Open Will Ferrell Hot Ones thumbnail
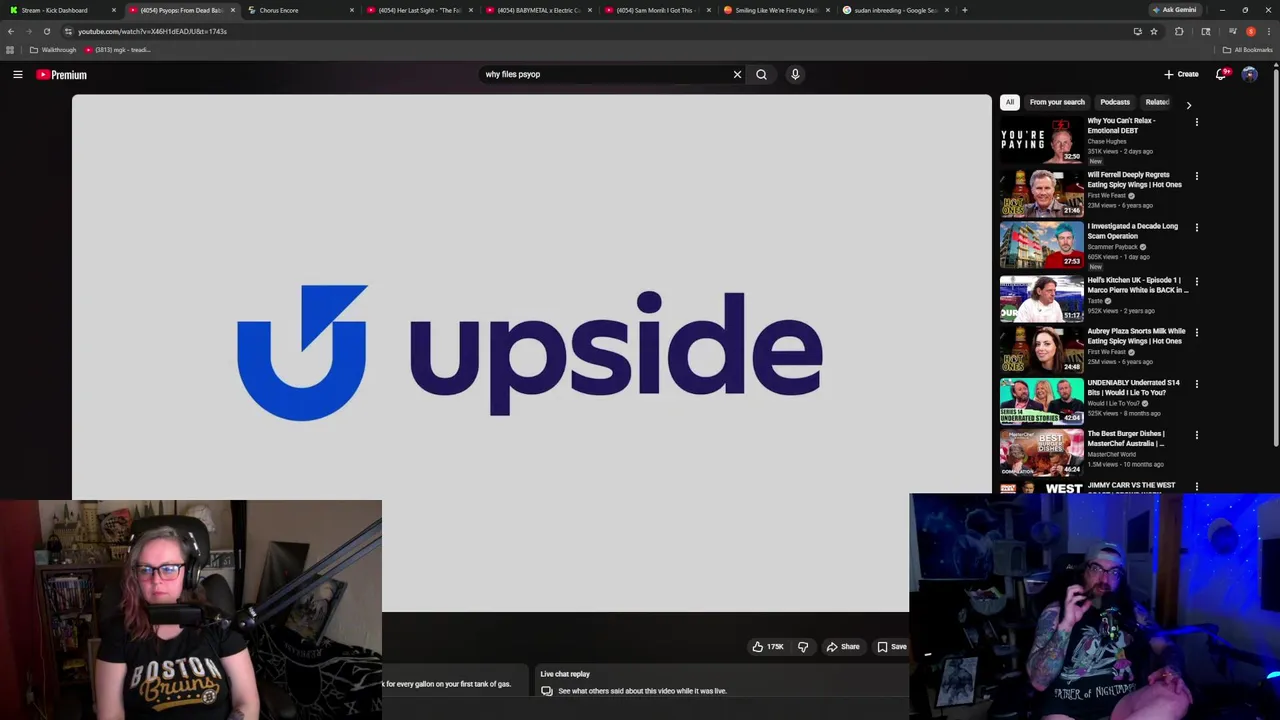Screen dimensions: 1280x720 [x=1041, y=192]
